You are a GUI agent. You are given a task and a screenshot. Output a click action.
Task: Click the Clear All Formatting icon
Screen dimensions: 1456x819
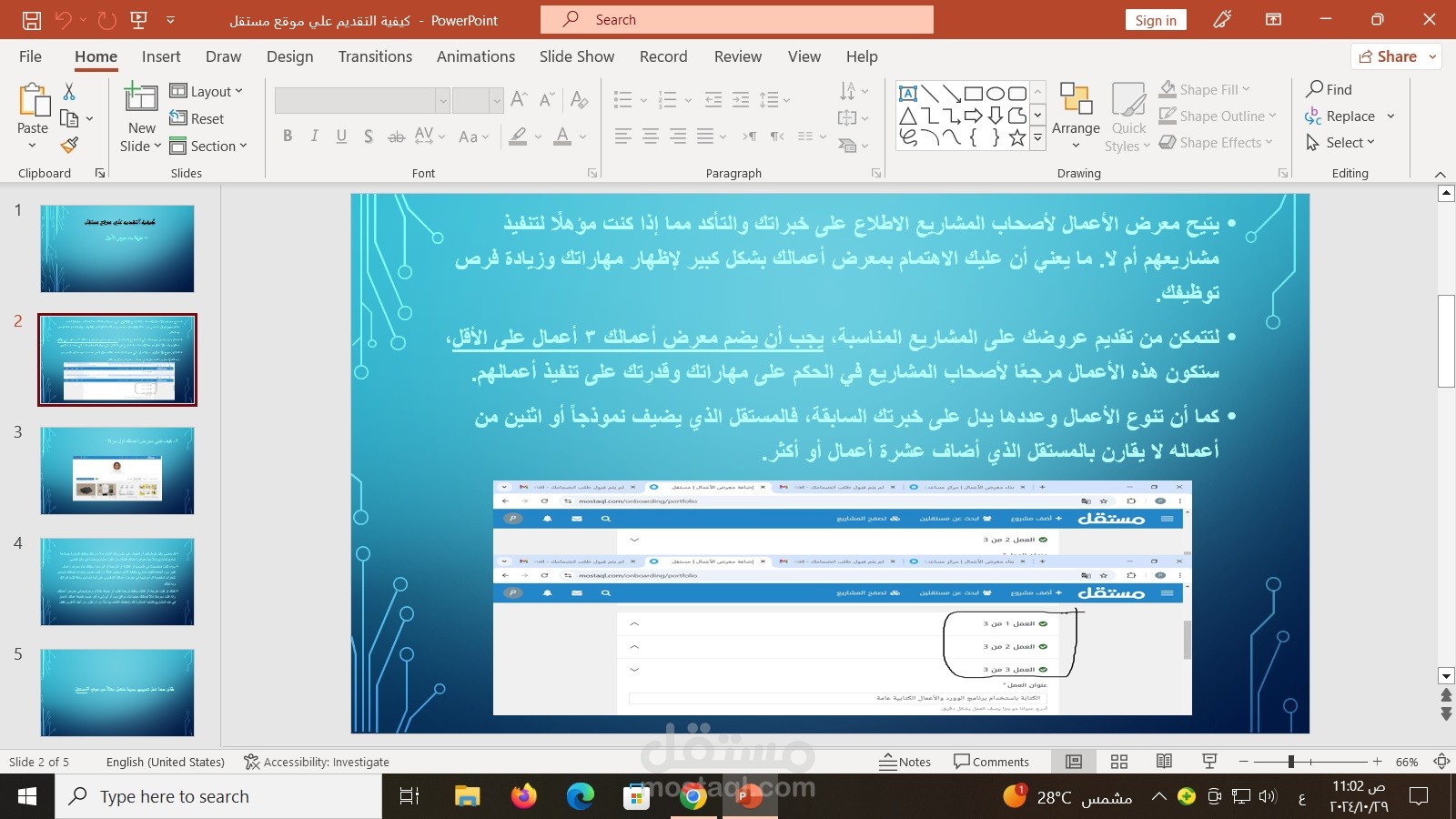580,99
